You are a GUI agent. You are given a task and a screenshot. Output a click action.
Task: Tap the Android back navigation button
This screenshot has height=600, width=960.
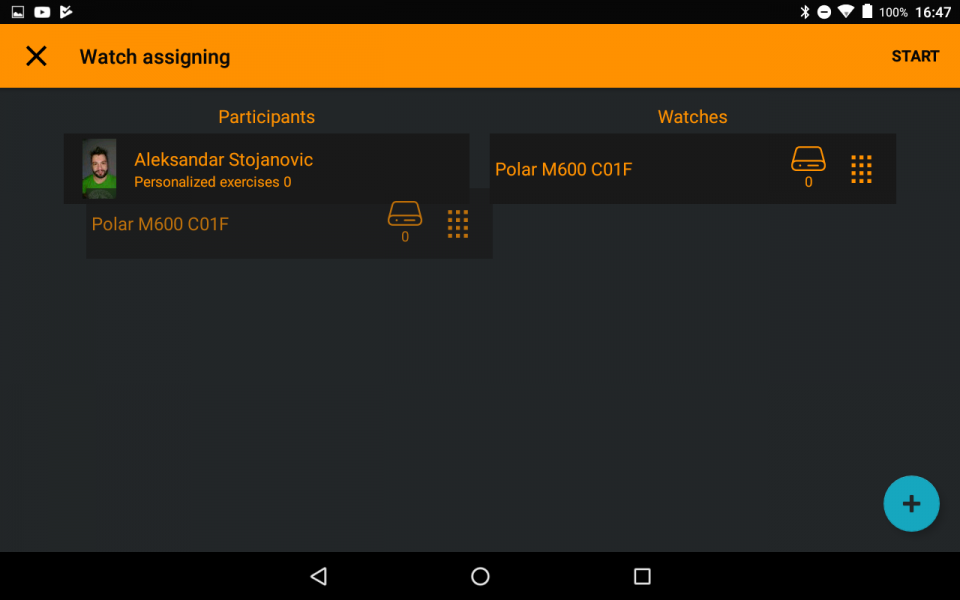coord(318,576)
